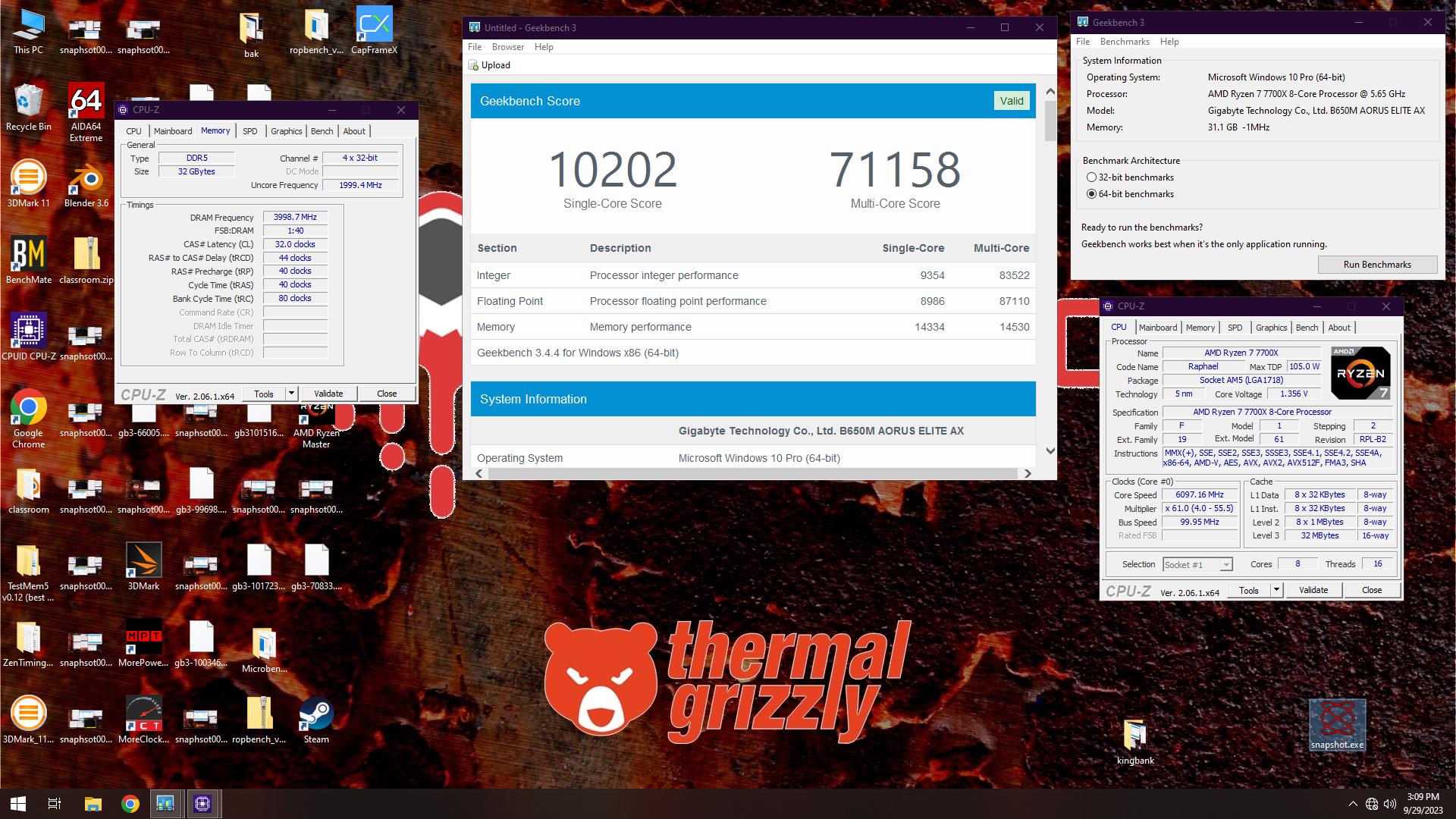The width and height of the screenshot is (1456, 819).
Task: Show hidden system tray icons
Action: coord(1353,804)
